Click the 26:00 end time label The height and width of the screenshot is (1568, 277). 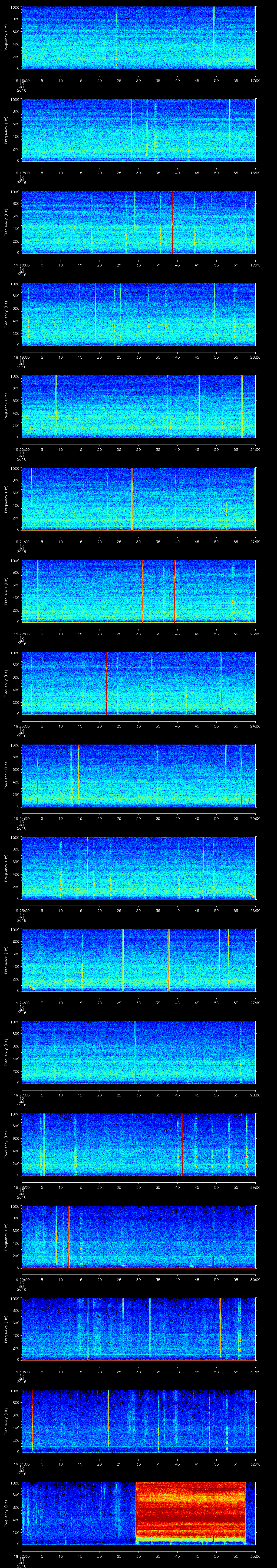coord(255,910)
